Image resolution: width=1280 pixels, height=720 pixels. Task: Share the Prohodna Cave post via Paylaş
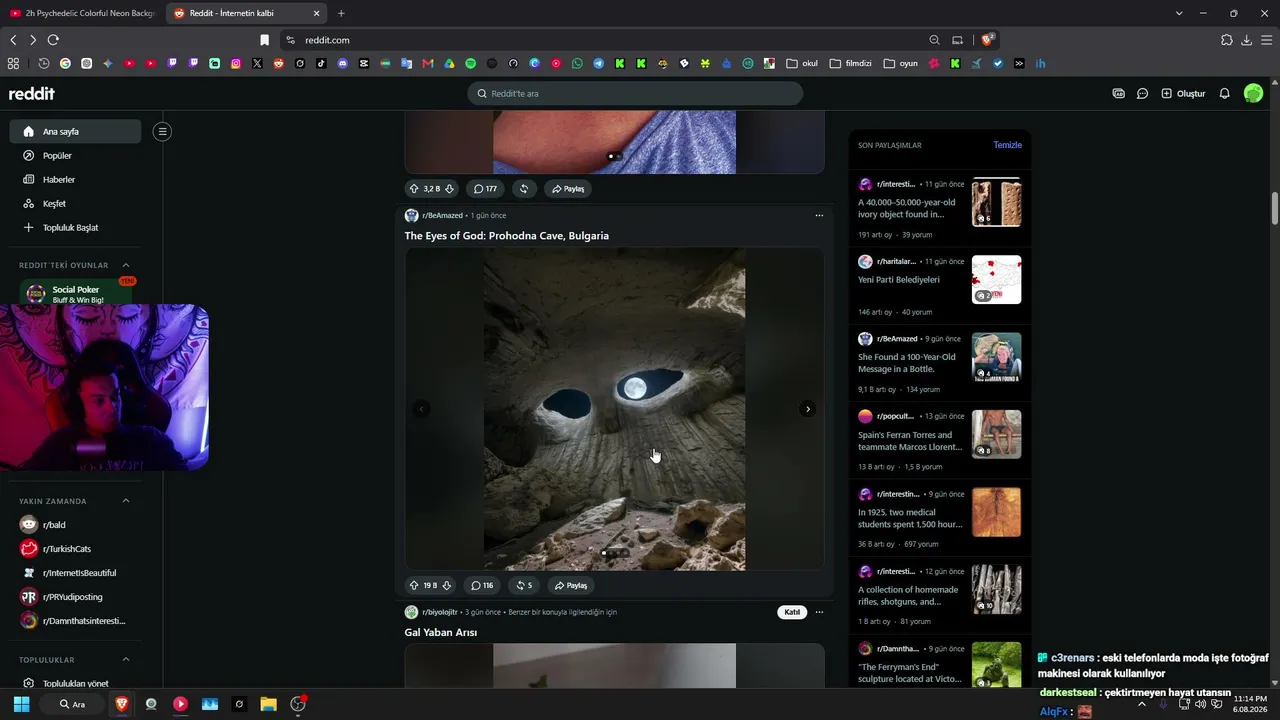pyautogui.click(x=570, y=585)
